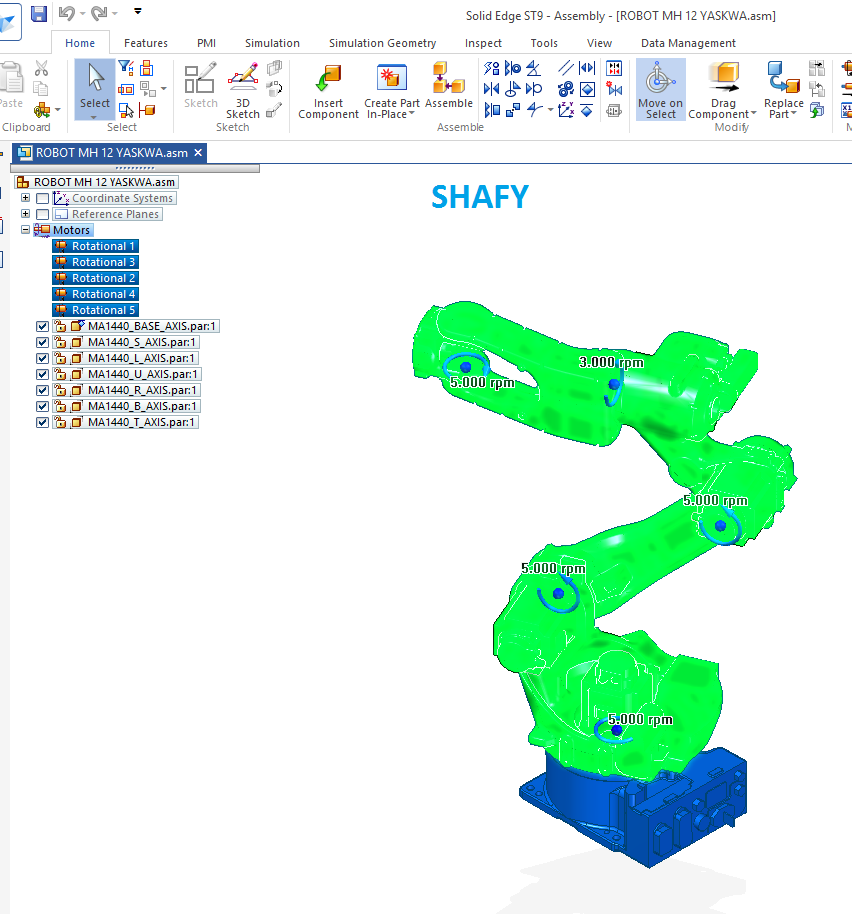Select the Gear relationship icon
Screen dimensions: 852x914
(x=565, y=89)
